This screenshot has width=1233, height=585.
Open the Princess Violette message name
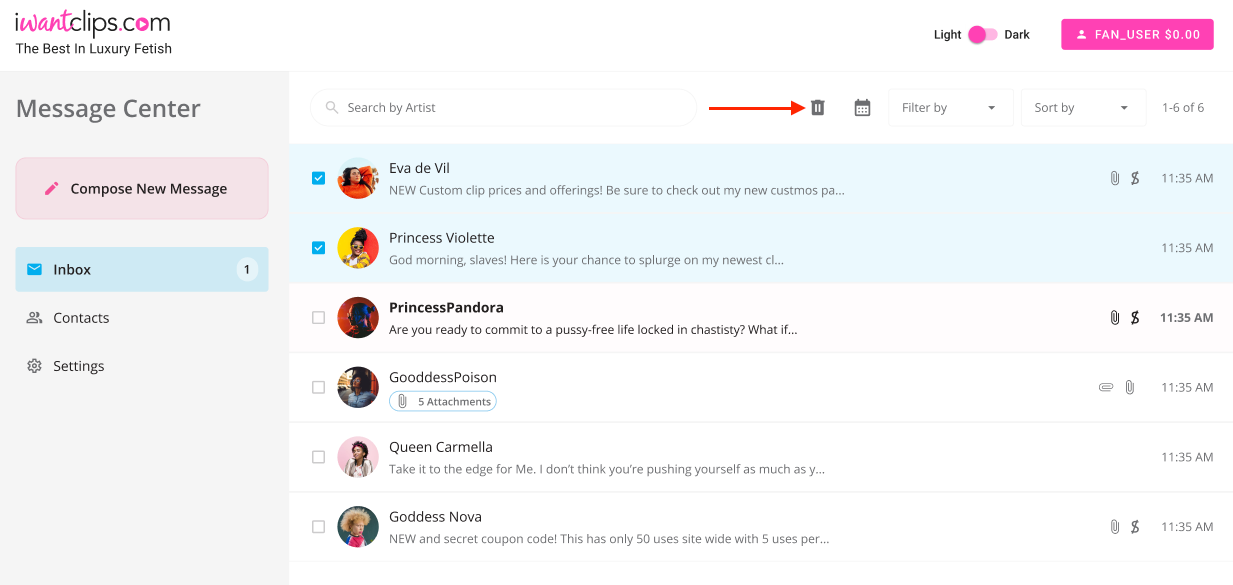point(441,238)
